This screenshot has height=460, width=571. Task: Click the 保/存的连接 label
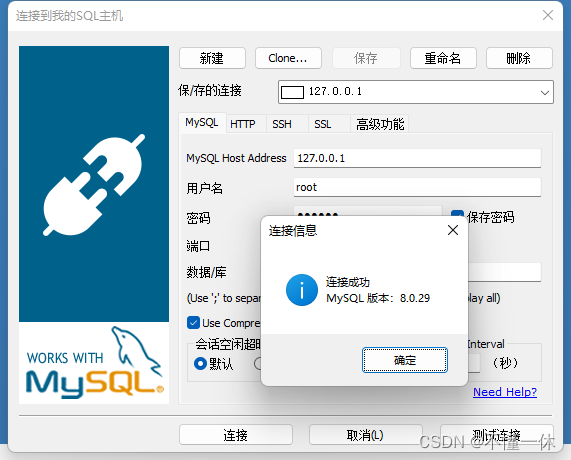coord(210,90)
